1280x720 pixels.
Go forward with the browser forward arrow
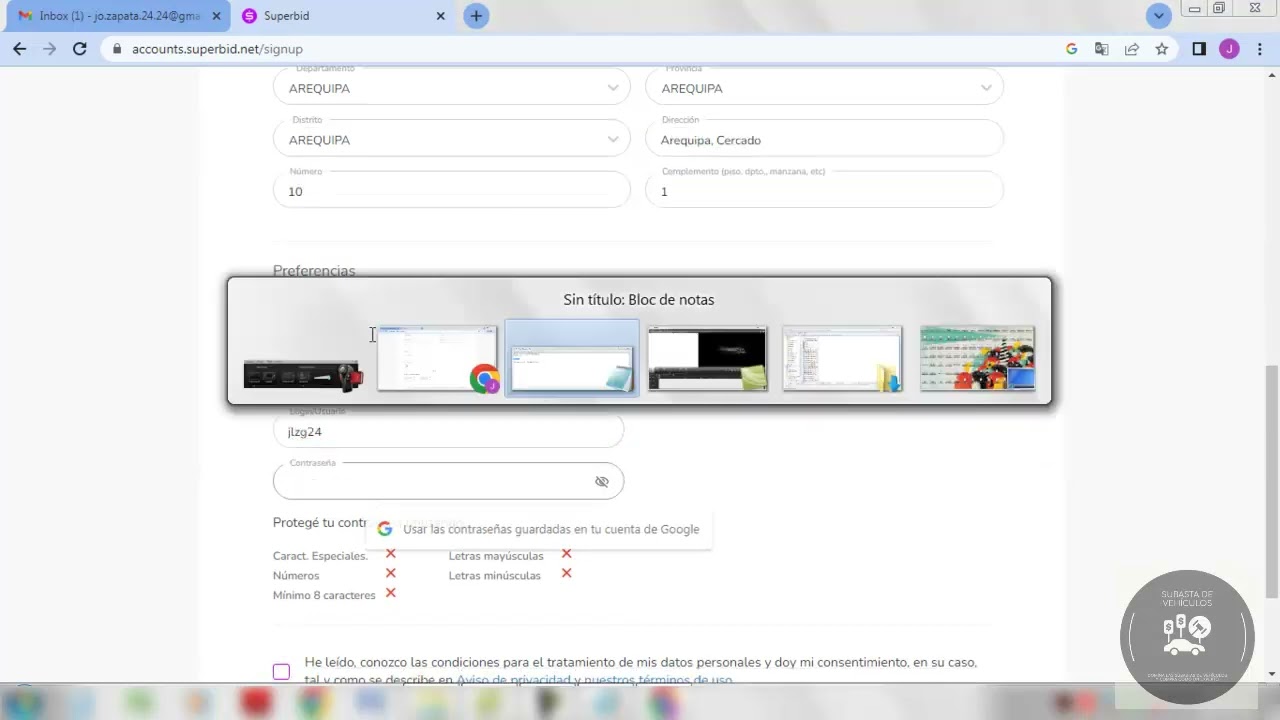[49, 48]
